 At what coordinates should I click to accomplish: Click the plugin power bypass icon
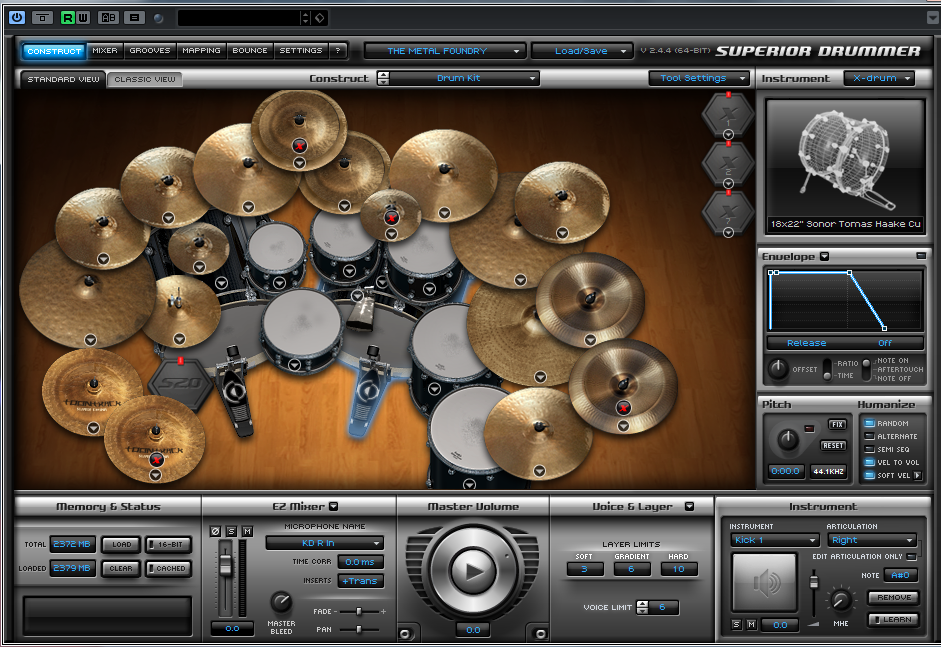(17, 17)
